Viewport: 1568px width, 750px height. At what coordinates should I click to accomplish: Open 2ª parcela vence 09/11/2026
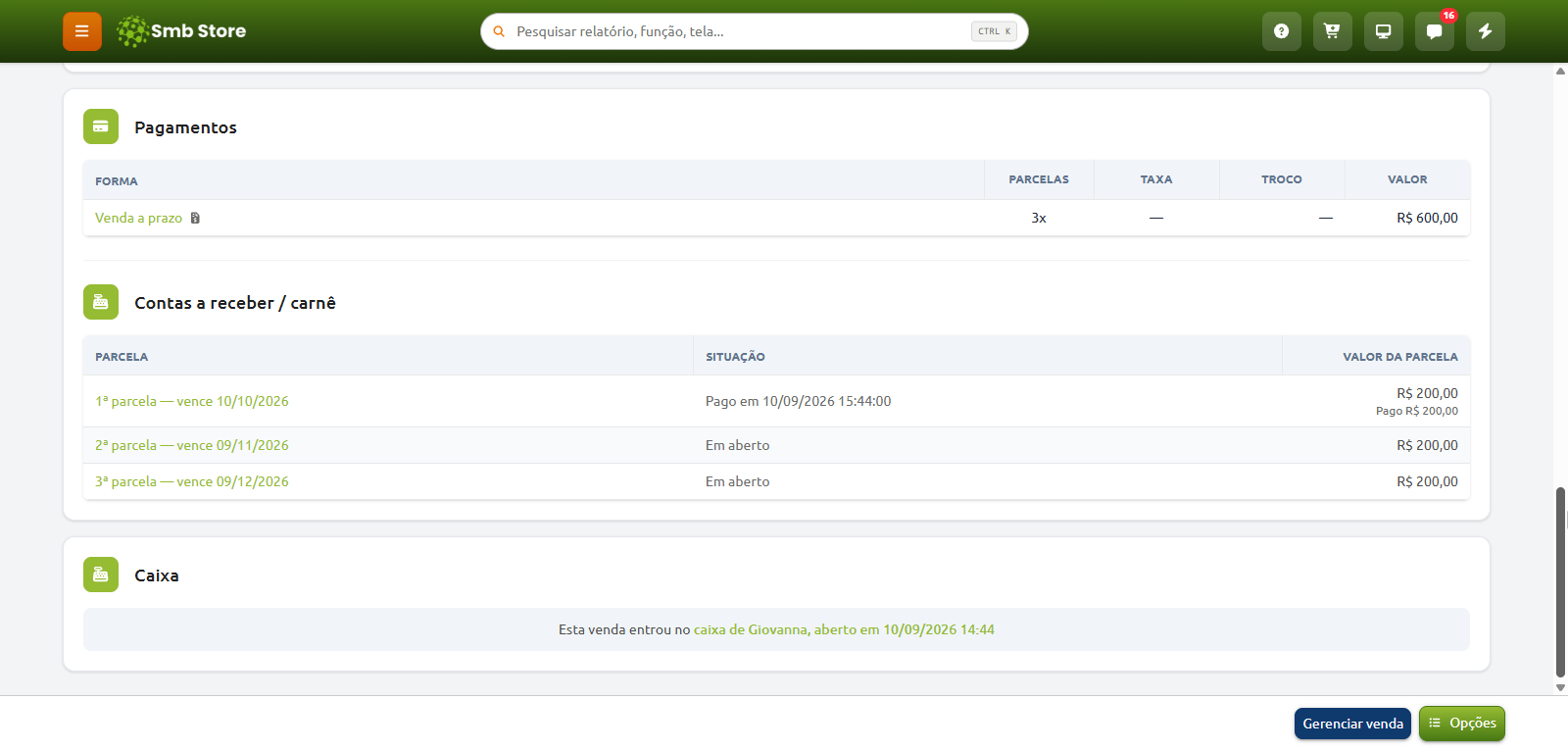click(x=192, y=445)
